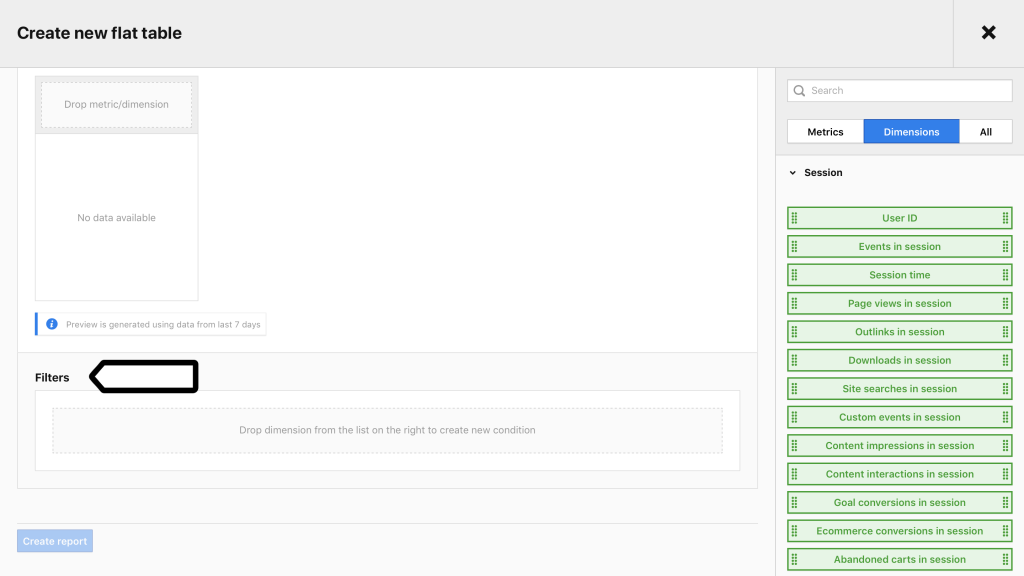Collapse the Session group chevron
Image resolution: width=1024 pixels, height=576 pixels.
click(x=793, y=172)
